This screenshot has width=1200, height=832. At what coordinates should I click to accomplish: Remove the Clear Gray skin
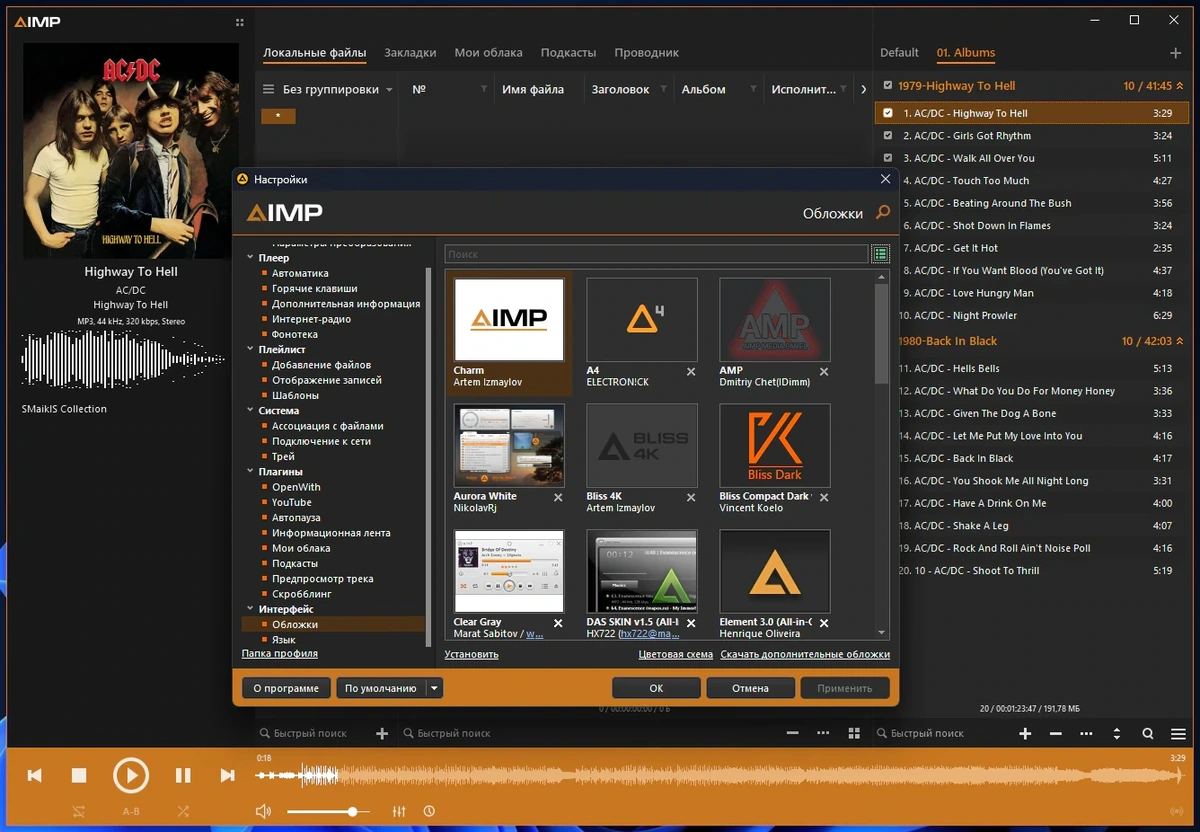[558, 623]
